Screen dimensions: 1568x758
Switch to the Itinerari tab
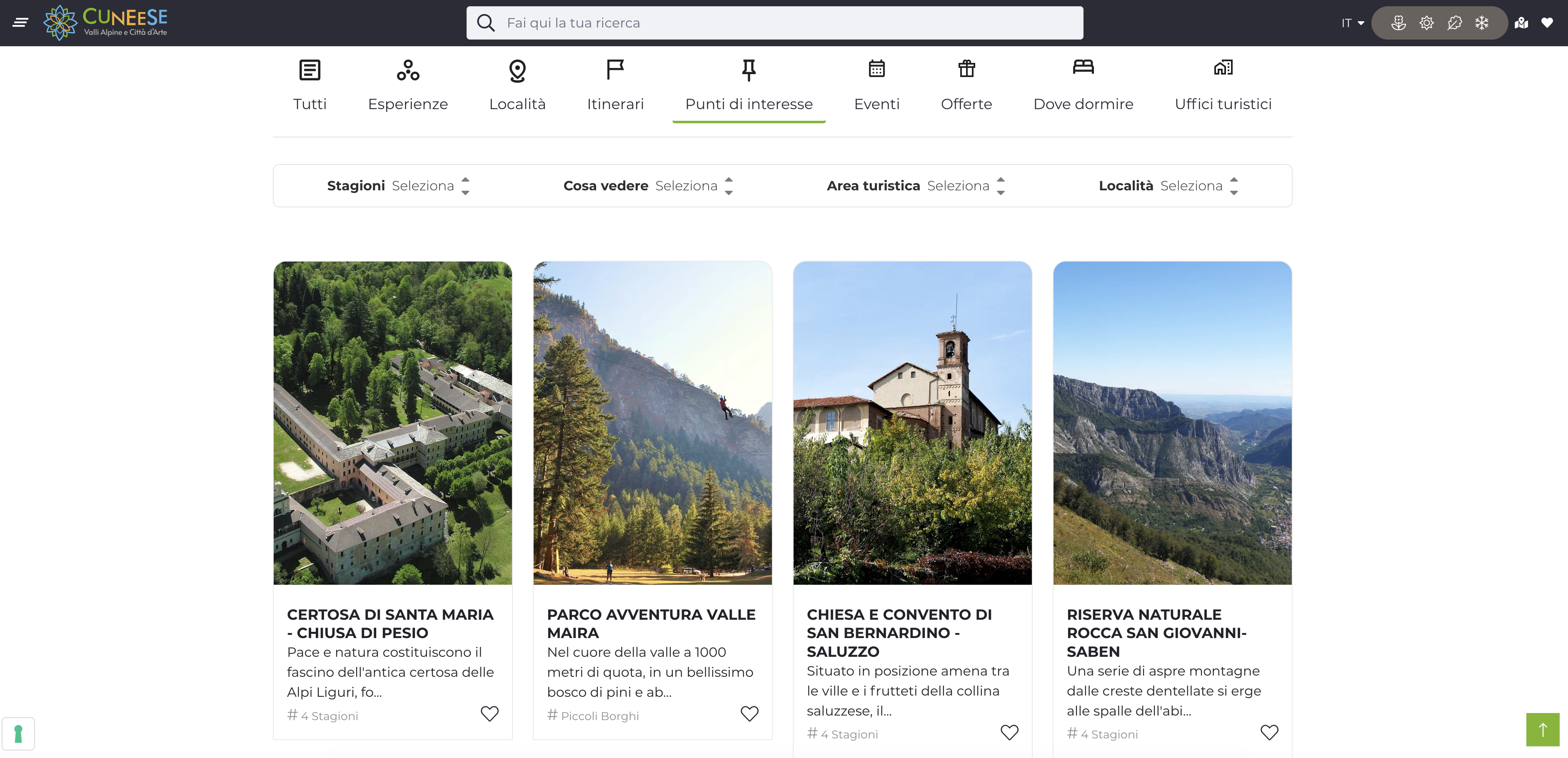[x=615, y=86]
